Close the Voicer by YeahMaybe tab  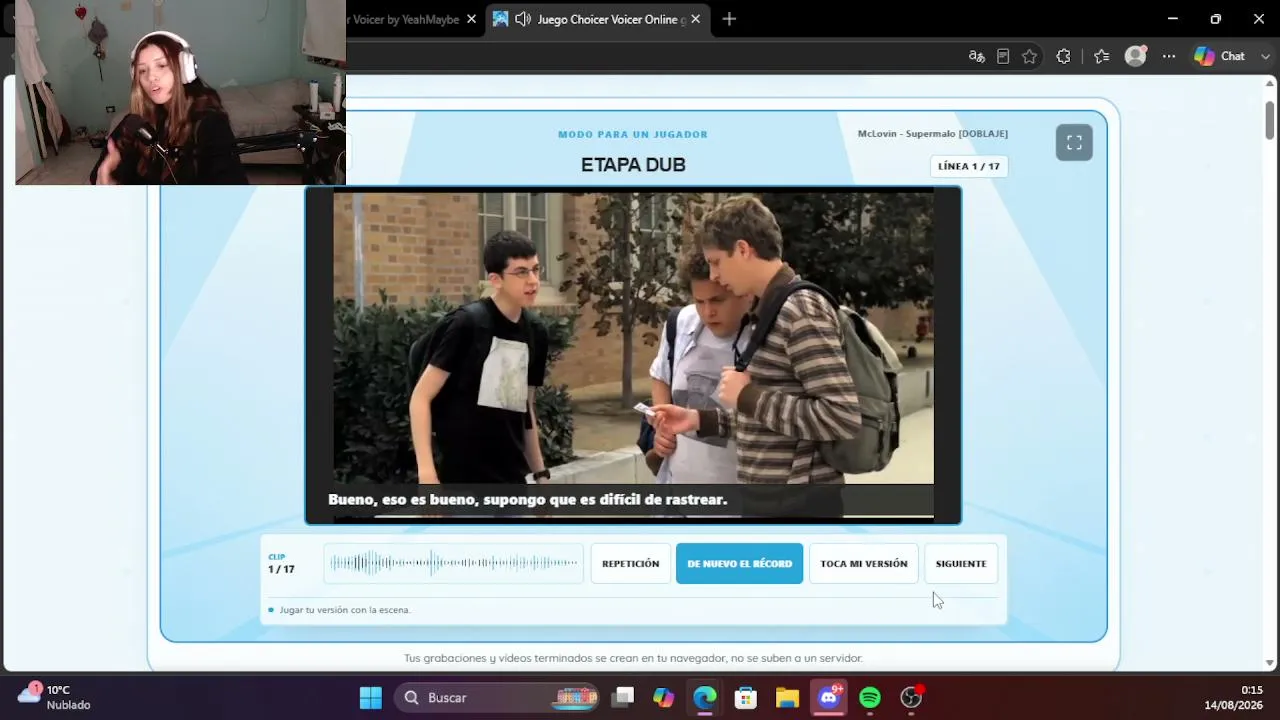pos(471,19)
